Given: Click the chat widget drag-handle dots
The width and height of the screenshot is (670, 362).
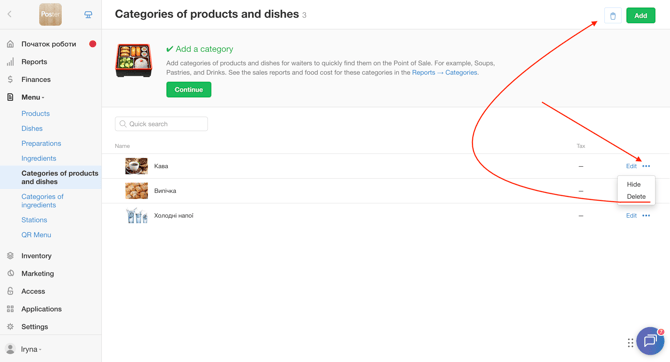Looking at the screenshot, I should (630, 343).
